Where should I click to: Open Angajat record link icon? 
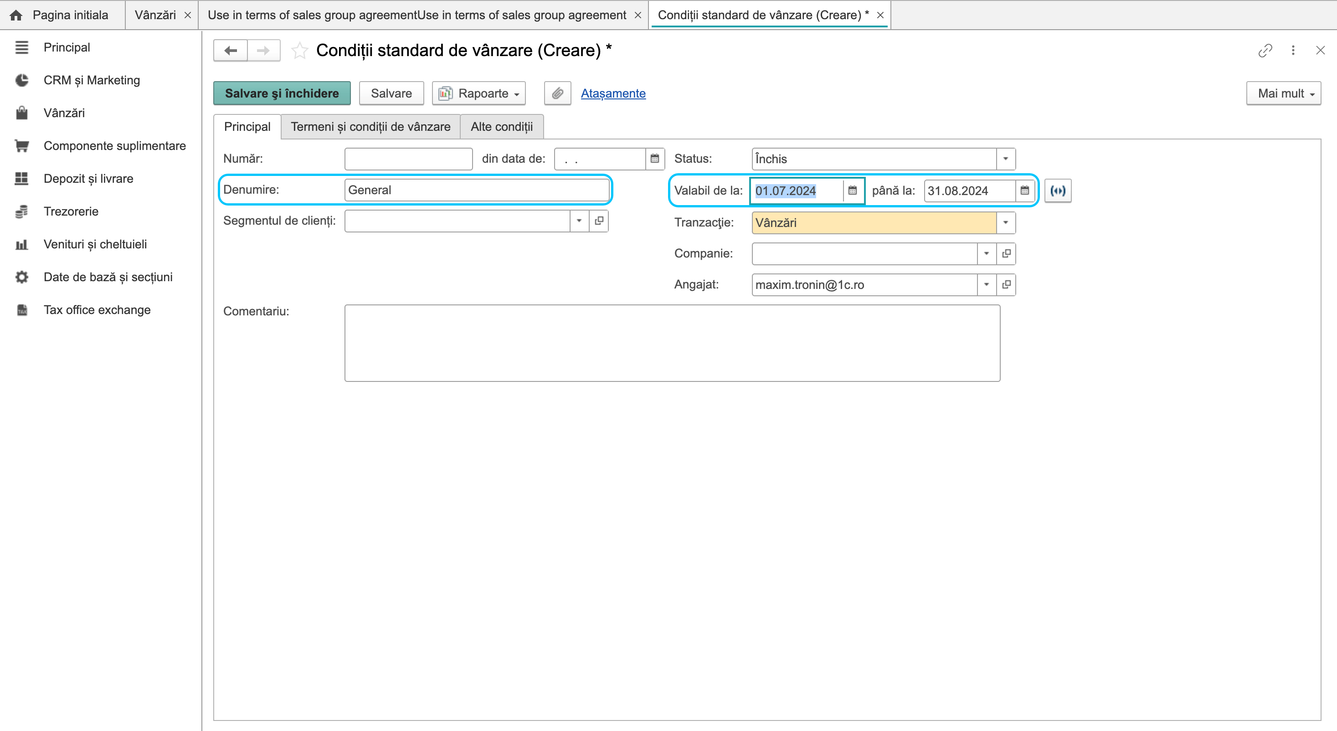tap(1007, 285)
